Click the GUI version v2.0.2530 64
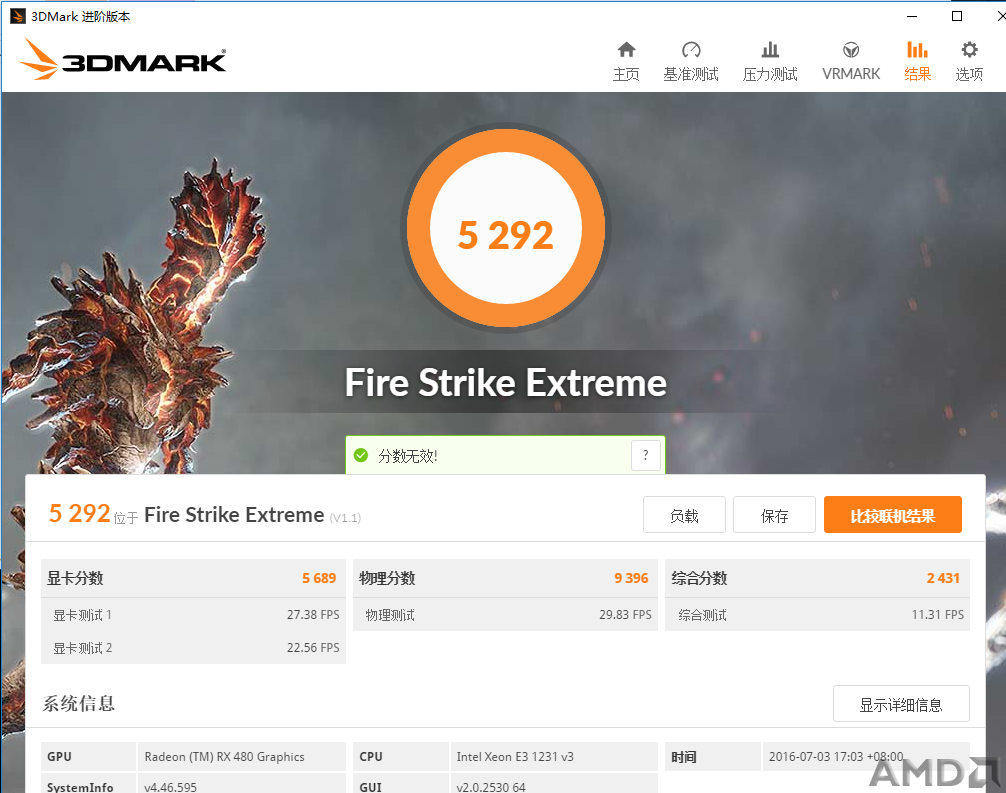Screen dimensions: 1006x793 click(x=491, y=786)
